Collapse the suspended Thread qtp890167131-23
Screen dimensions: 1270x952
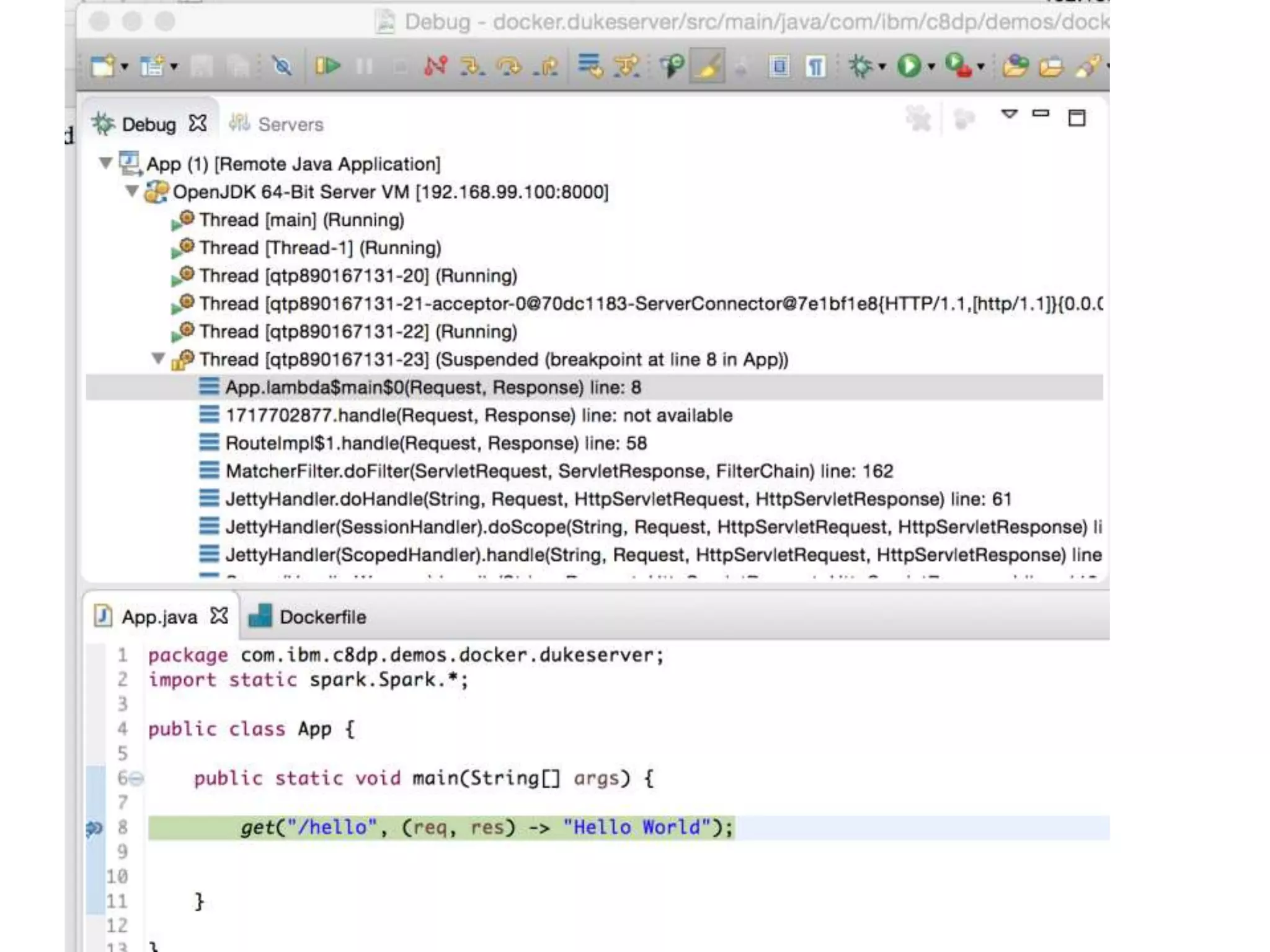click(159, 359)
